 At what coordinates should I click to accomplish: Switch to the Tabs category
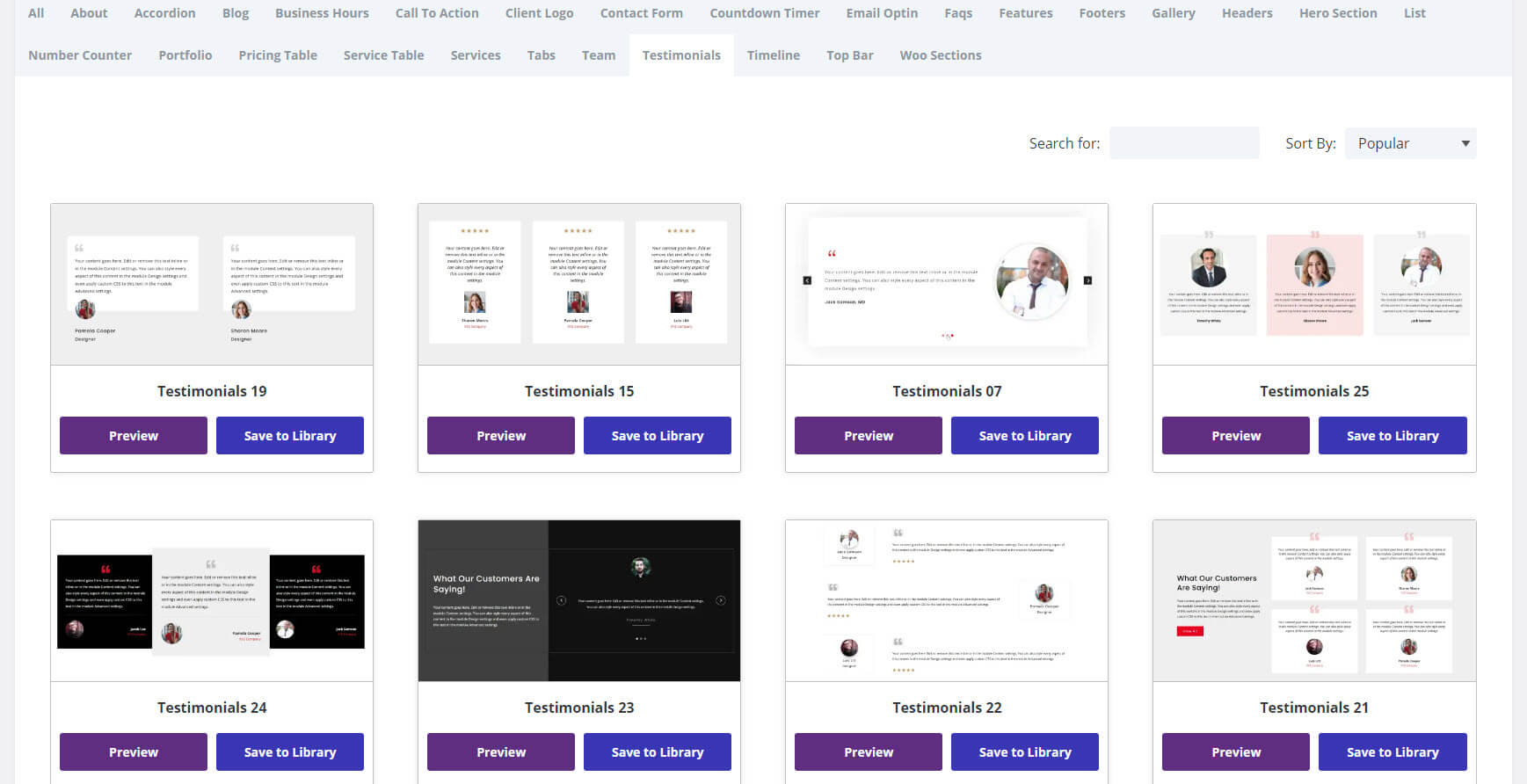542,55
